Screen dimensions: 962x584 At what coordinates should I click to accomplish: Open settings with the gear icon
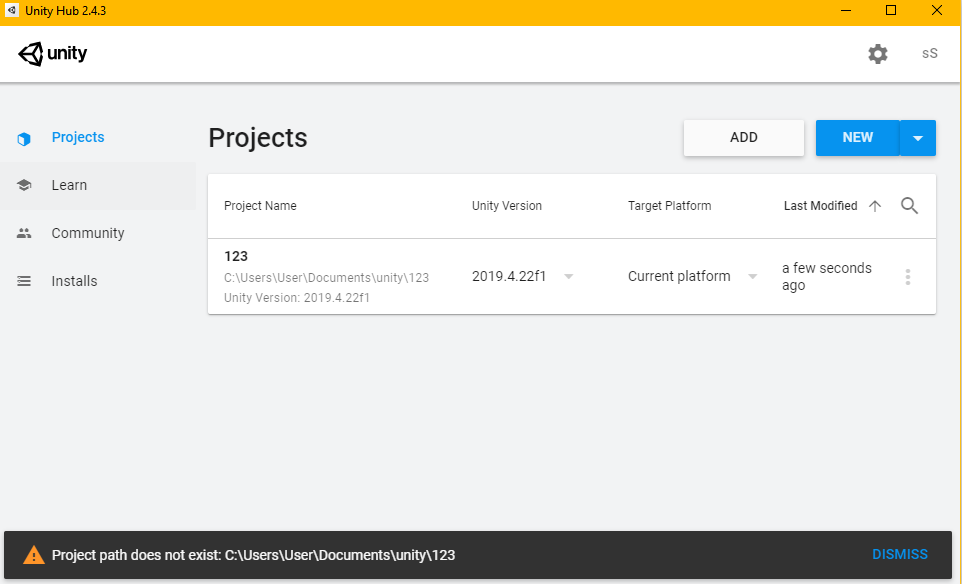[878, 54]
